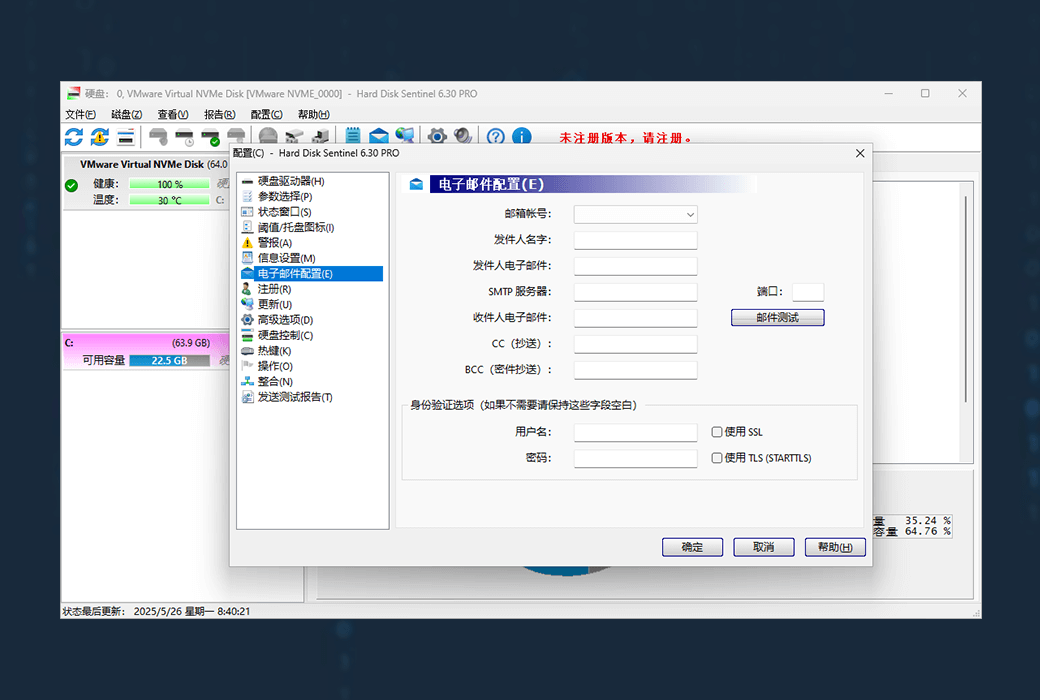Open the 磁盘(Z) menu
The image size is (1040, 700).
coord(127,114)
